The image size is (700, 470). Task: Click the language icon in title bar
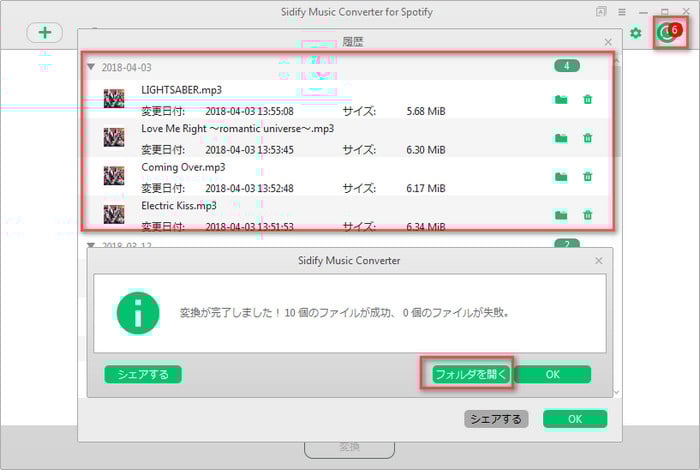(601, 12)
